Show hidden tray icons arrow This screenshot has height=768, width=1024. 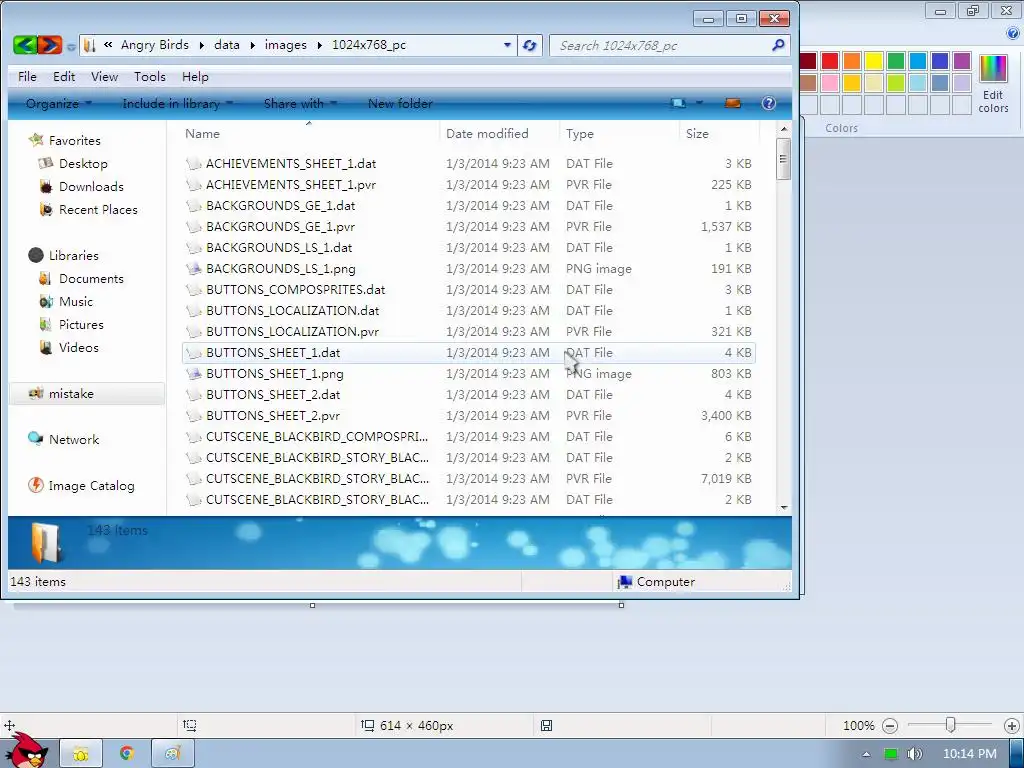866,754
